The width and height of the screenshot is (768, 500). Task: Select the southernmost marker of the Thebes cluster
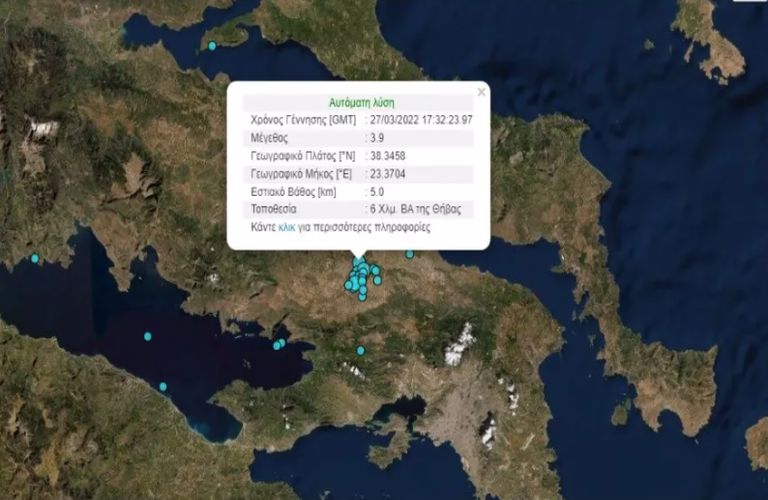click(362, 297)
